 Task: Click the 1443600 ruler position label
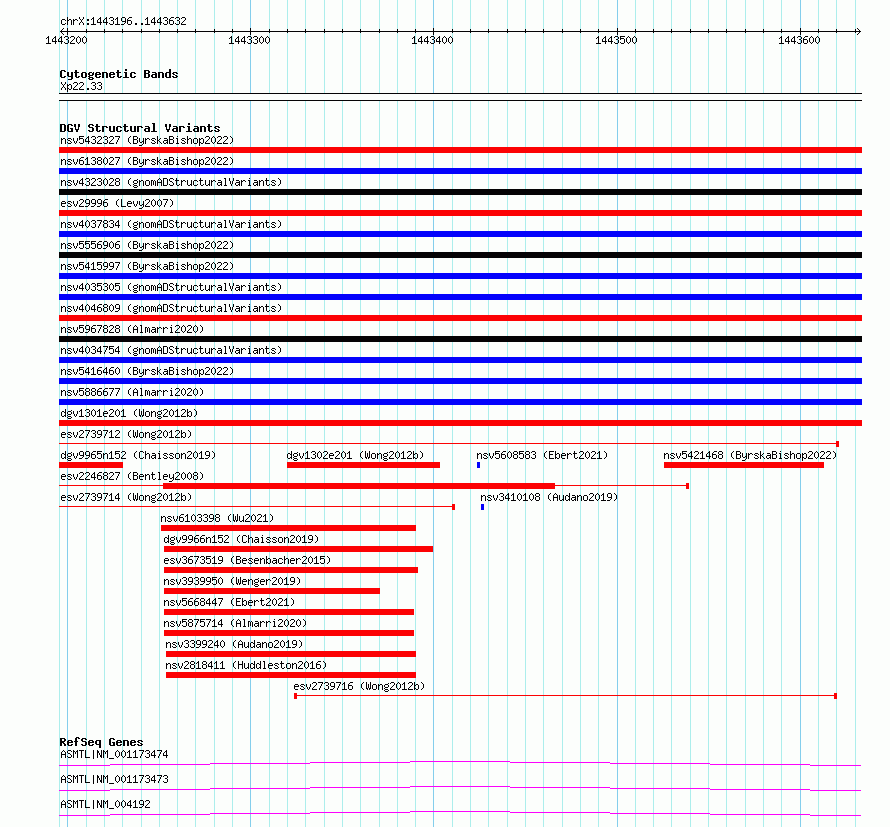tap(799, 40)
